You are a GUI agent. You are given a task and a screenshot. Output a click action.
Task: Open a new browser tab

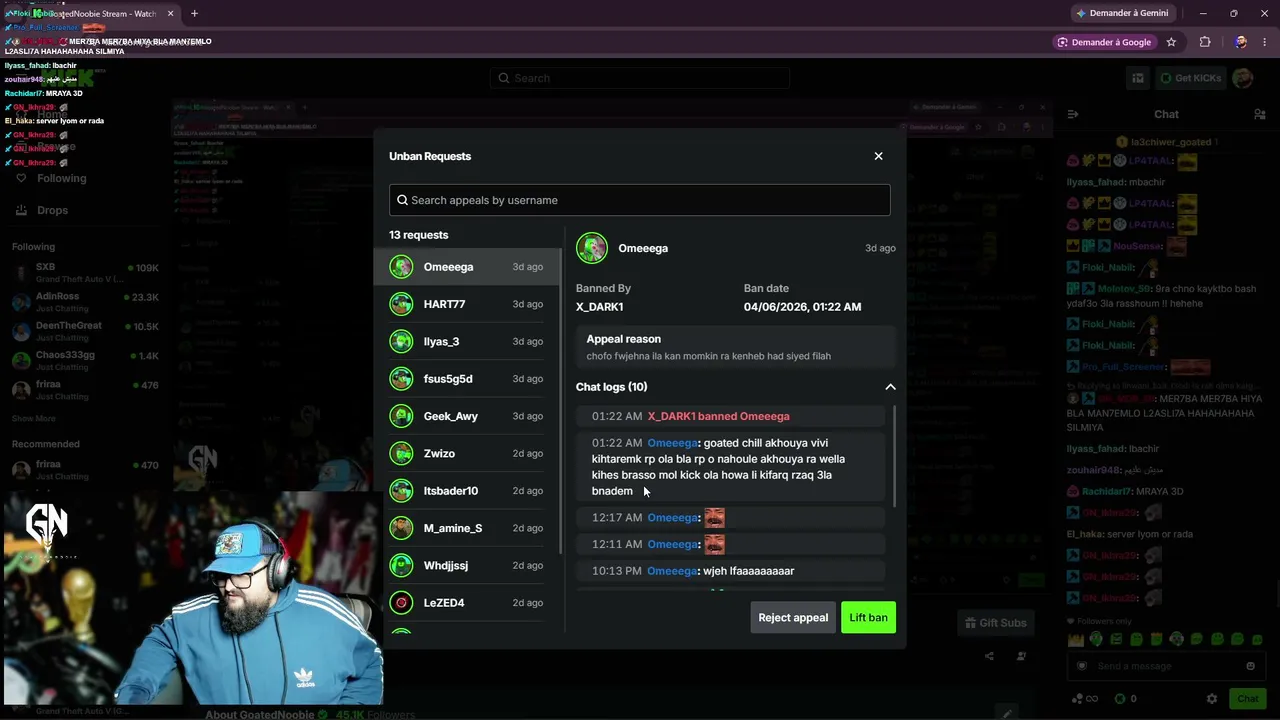coord(194,14)
